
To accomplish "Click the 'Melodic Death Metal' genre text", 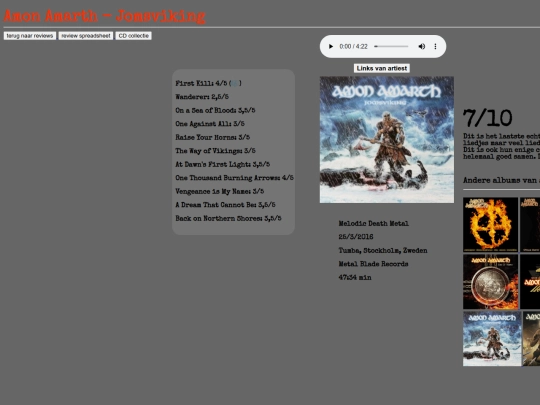I will coord(373,224).
